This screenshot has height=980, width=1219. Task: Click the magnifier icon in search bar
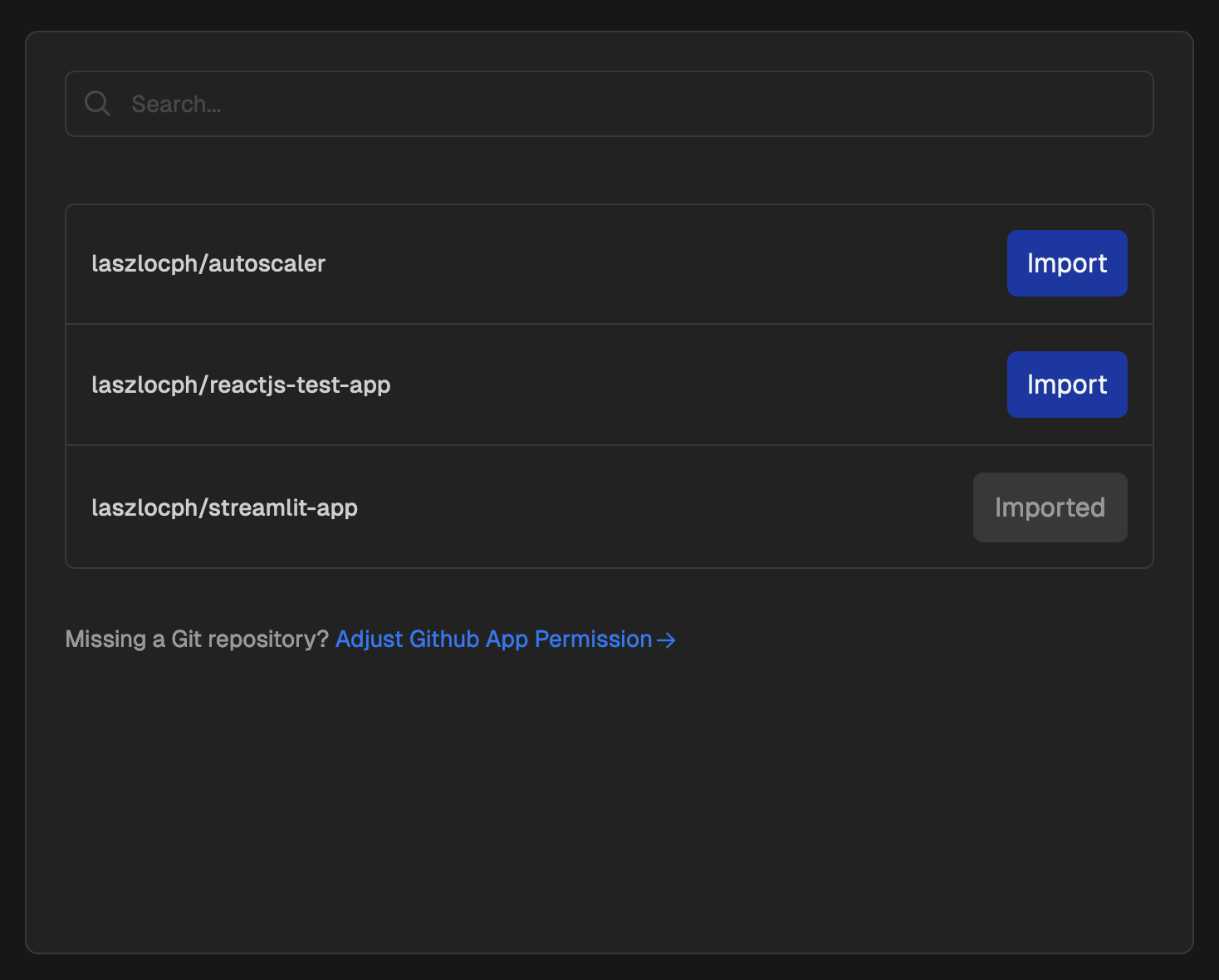click(97, 104)
